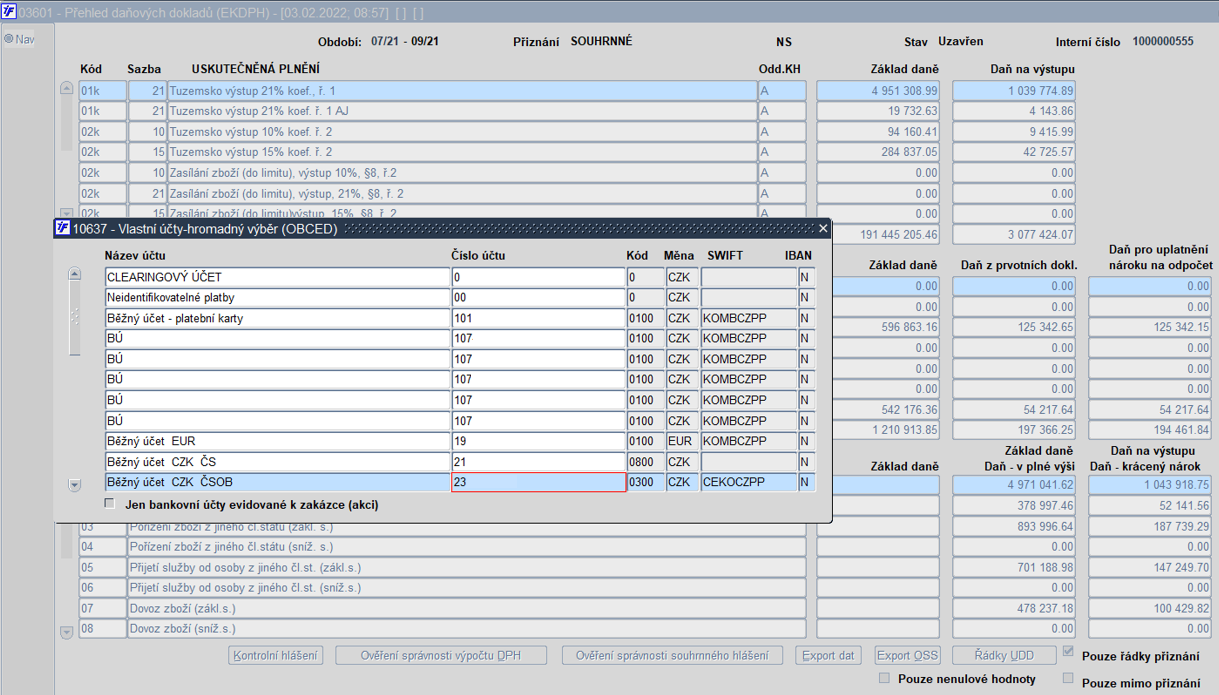1219x695 pixels.
Task: Click total 191 445 205.46
Action: [x=886, y=235]
